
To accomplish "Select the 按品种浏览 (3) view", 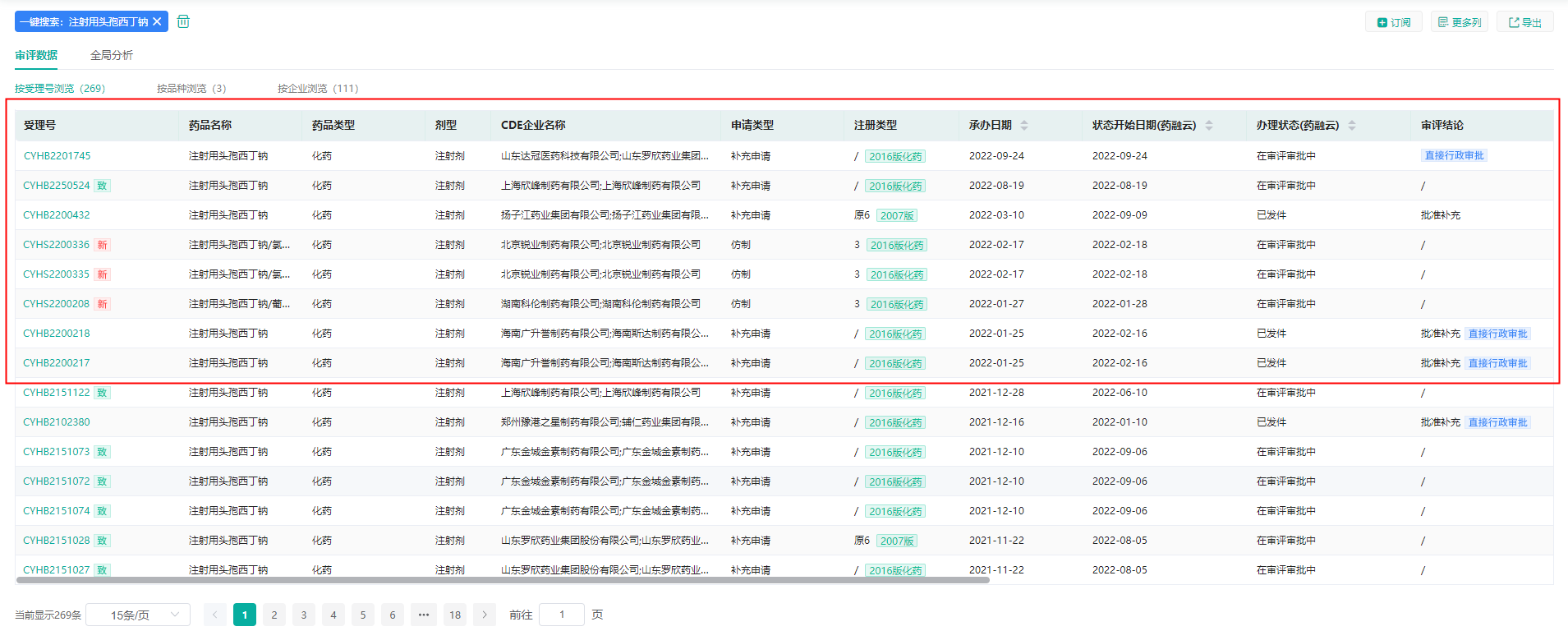I will [x=191, y=88].
